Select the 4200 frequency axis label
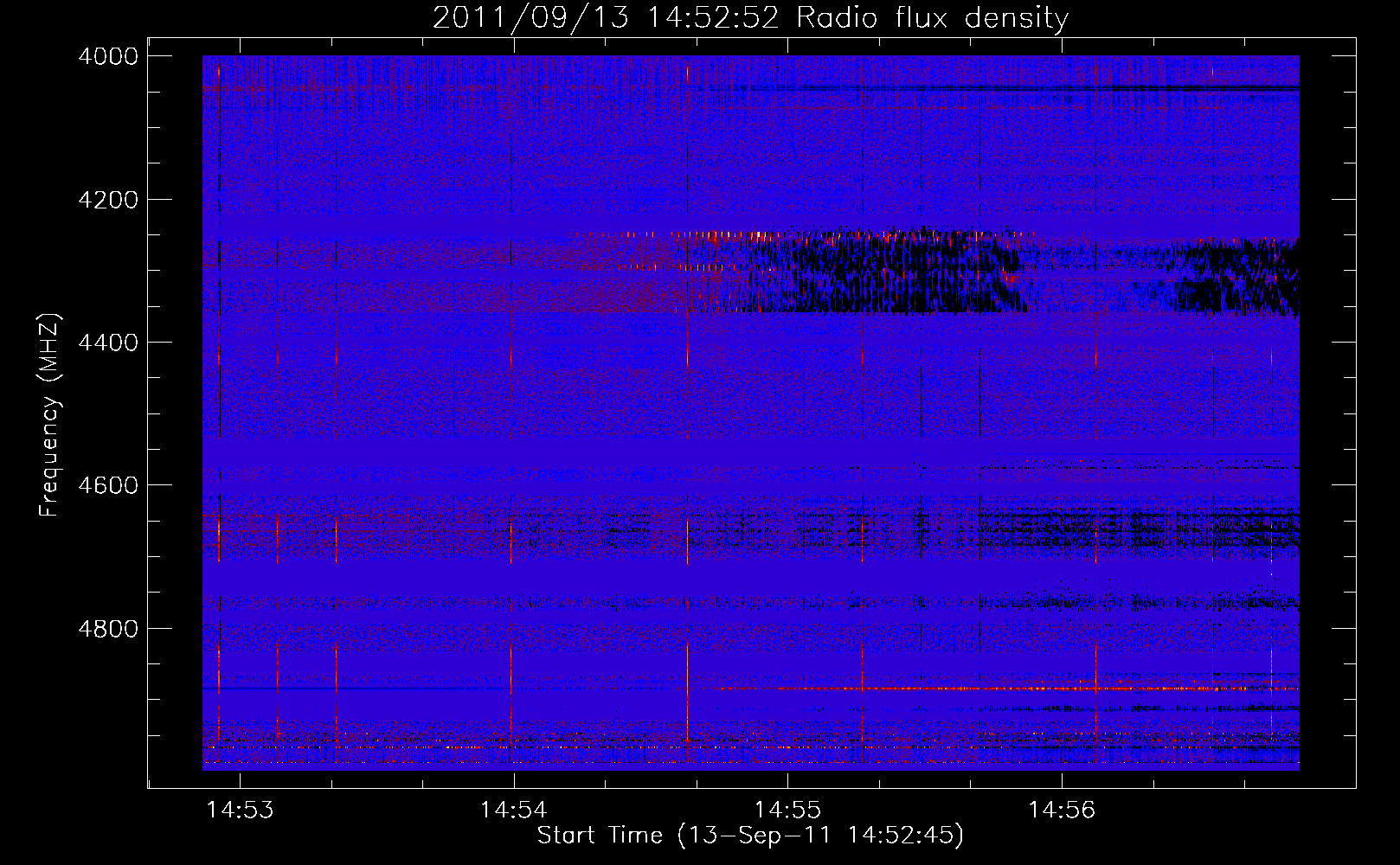This screenshot has height=865, width=1400. (107, 200)
